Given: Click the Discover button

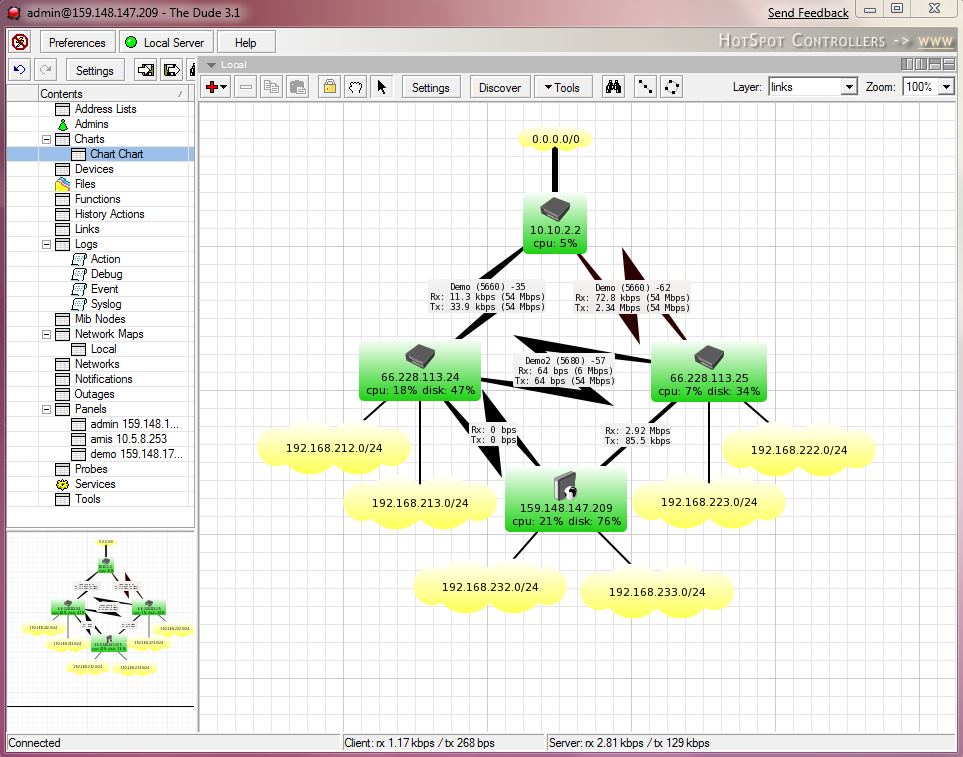Looking at the screenshot, I should pos(500,87).
